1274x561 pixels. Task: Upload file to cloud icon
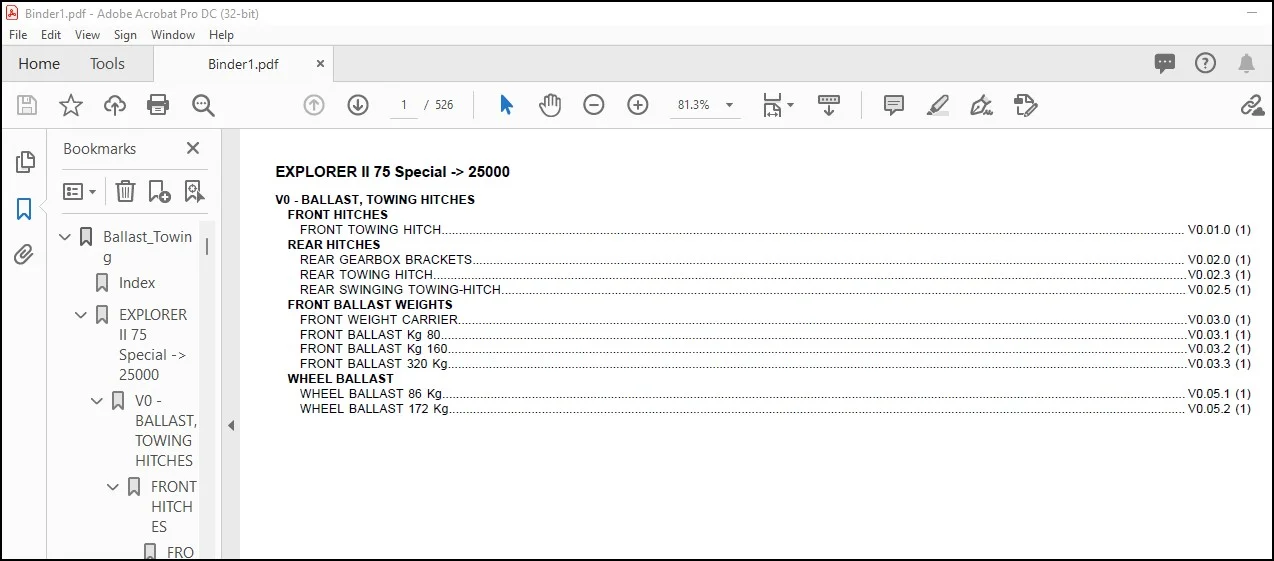point(115,105)
